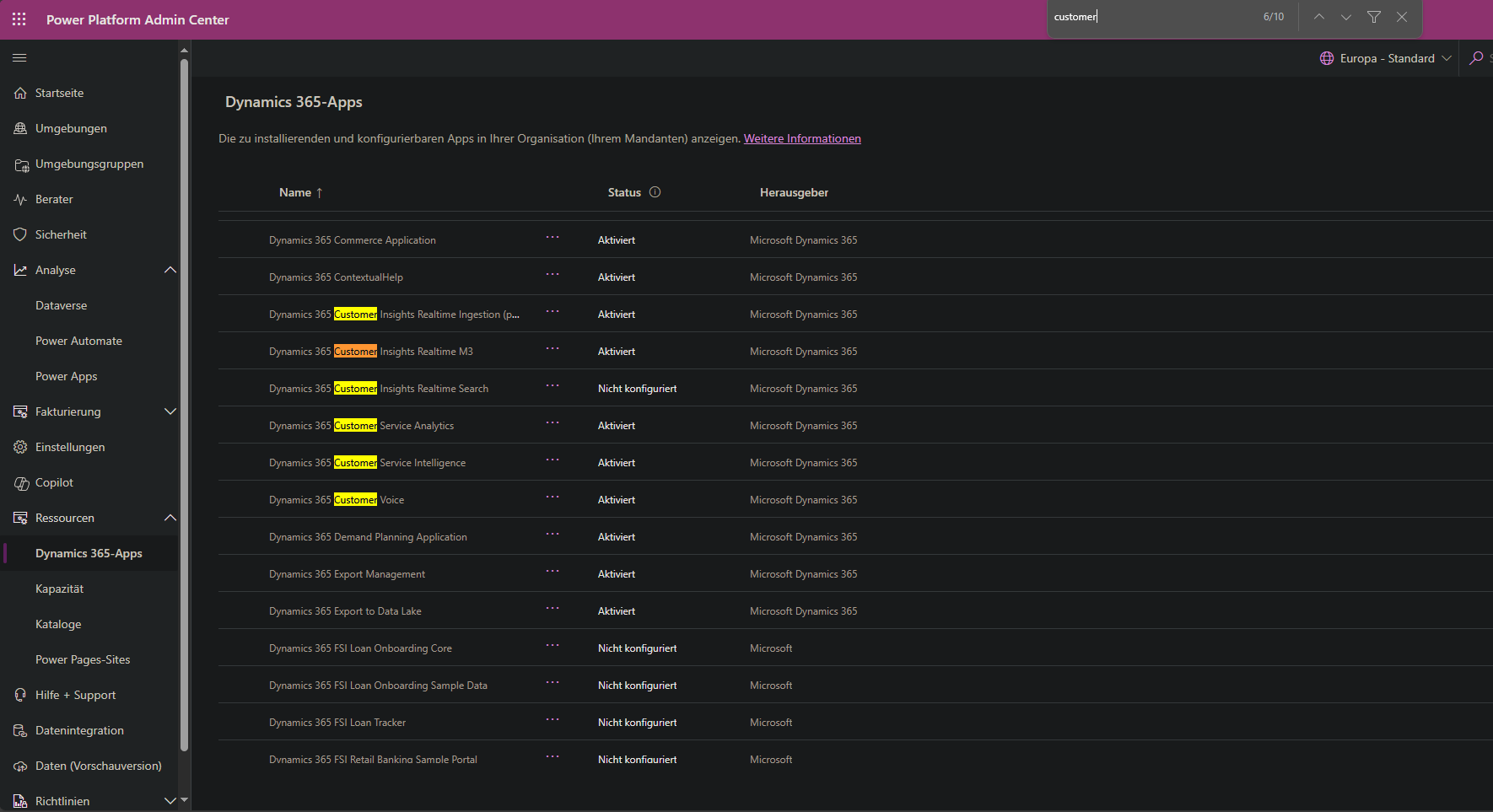Image resolution: width=1493 pixels, height=812 pixels.
Task: Click the Ressourcen icon
Action: [x=20, y=518]
